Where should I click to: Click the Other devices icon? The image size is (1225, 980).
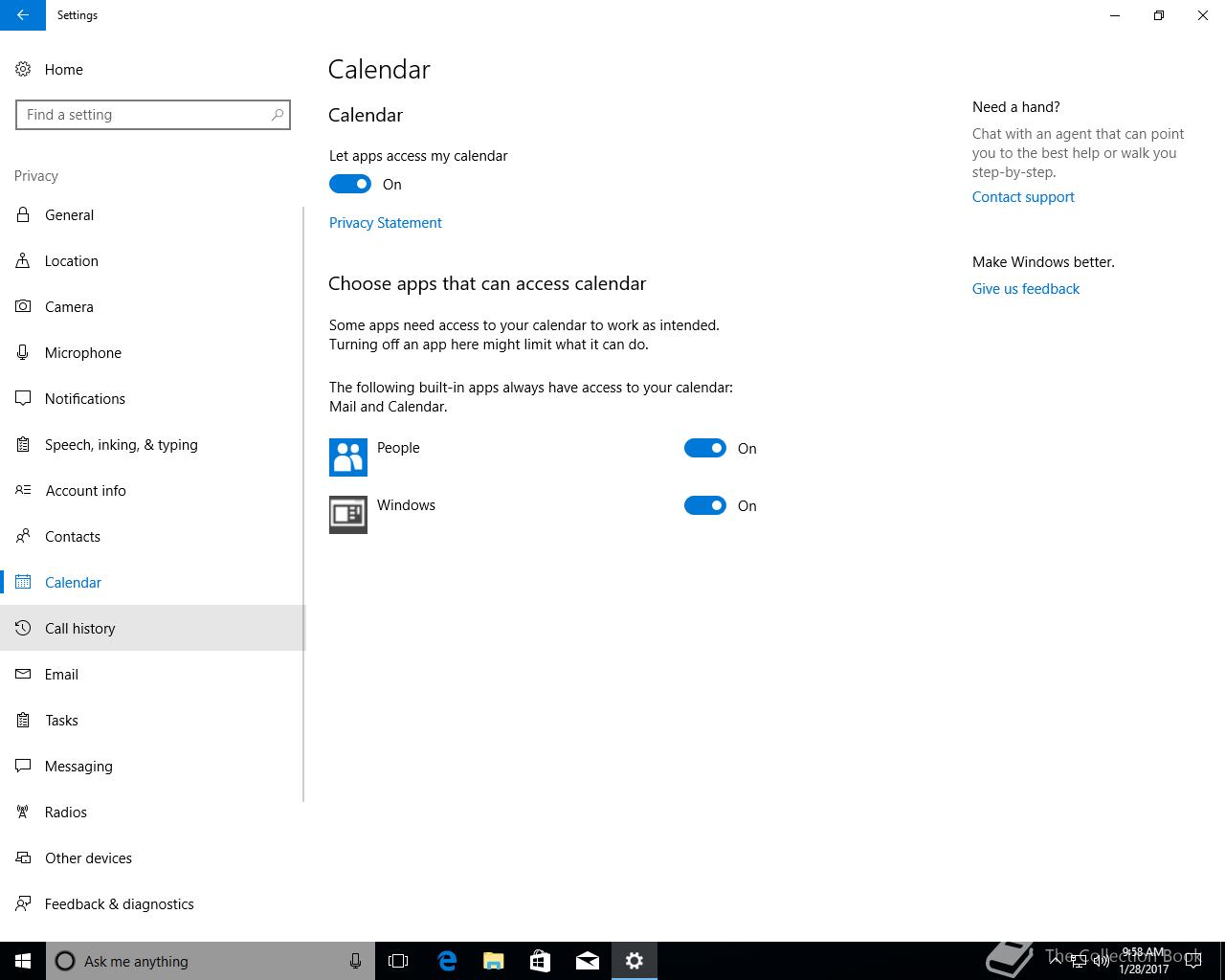tap(23, 857)
